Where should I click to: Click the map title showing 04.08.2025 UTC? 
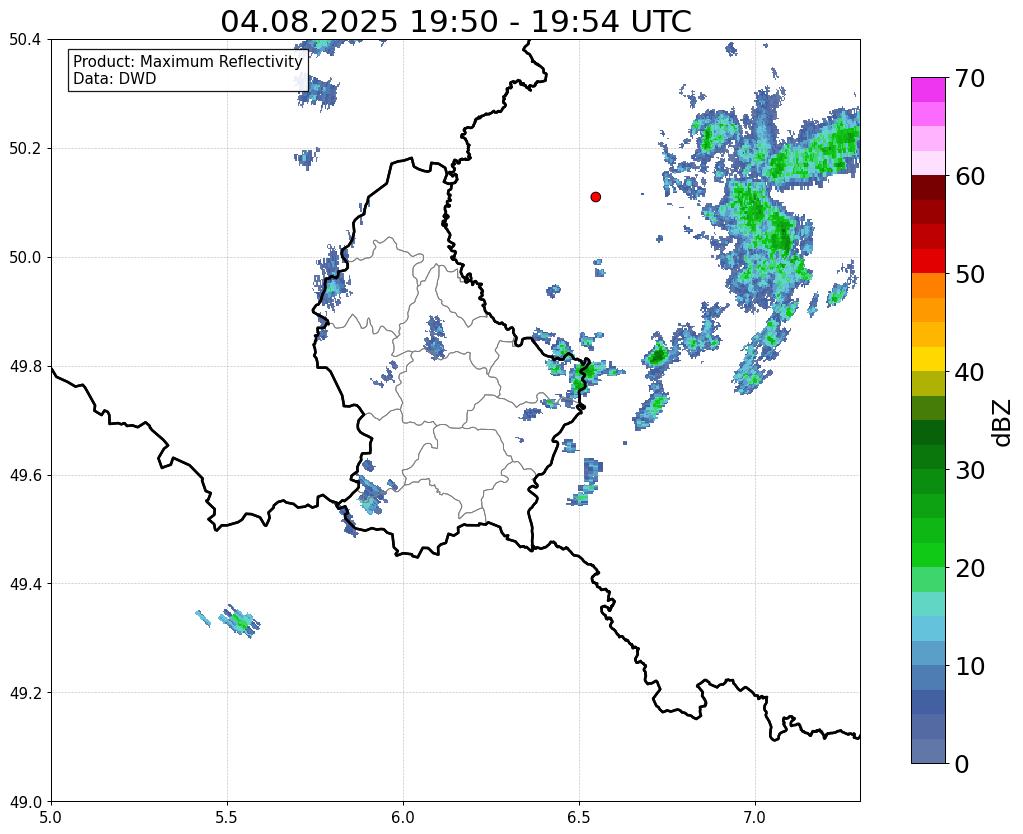coord(455,22)
